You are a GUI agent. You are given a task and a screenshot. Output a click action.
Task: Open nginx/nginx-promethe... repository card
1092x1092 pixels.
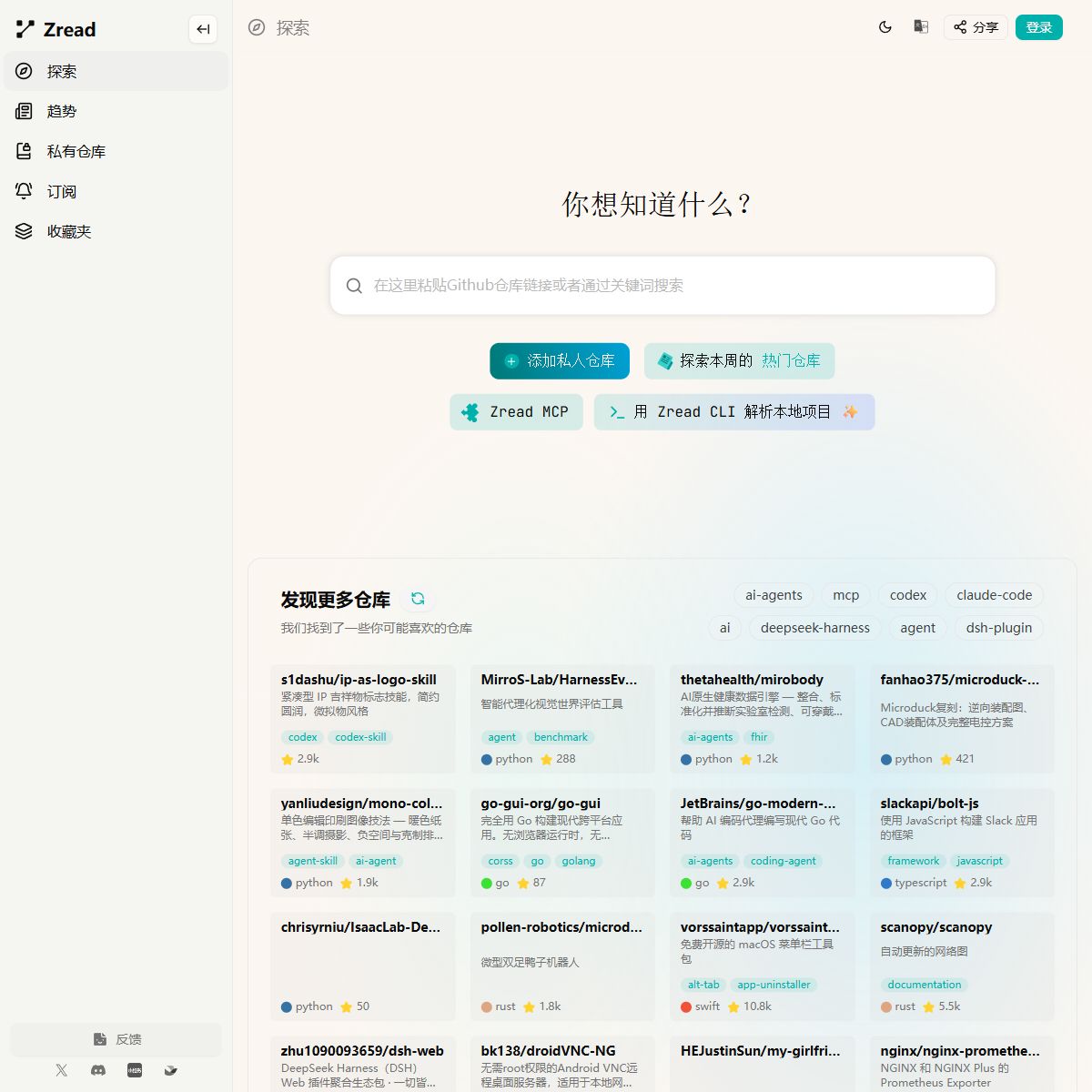coord(962,1064)
